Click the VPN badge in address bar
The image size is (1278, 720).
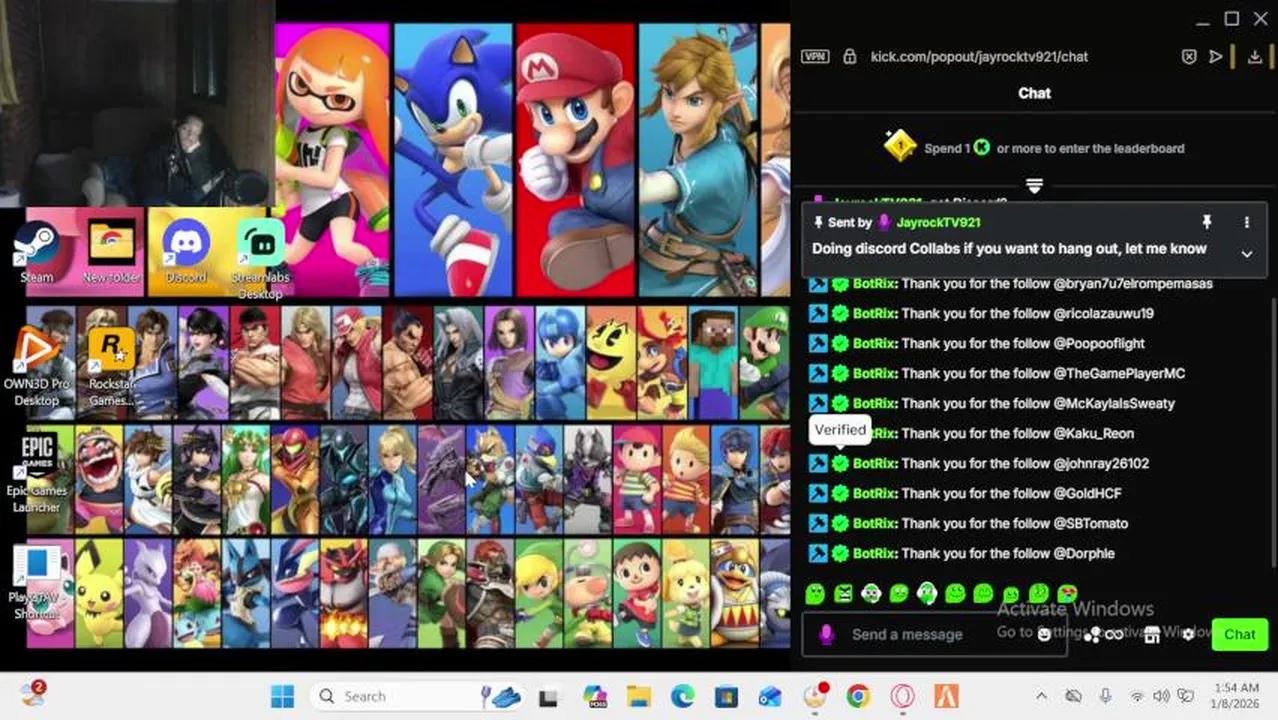click(814, 57)
